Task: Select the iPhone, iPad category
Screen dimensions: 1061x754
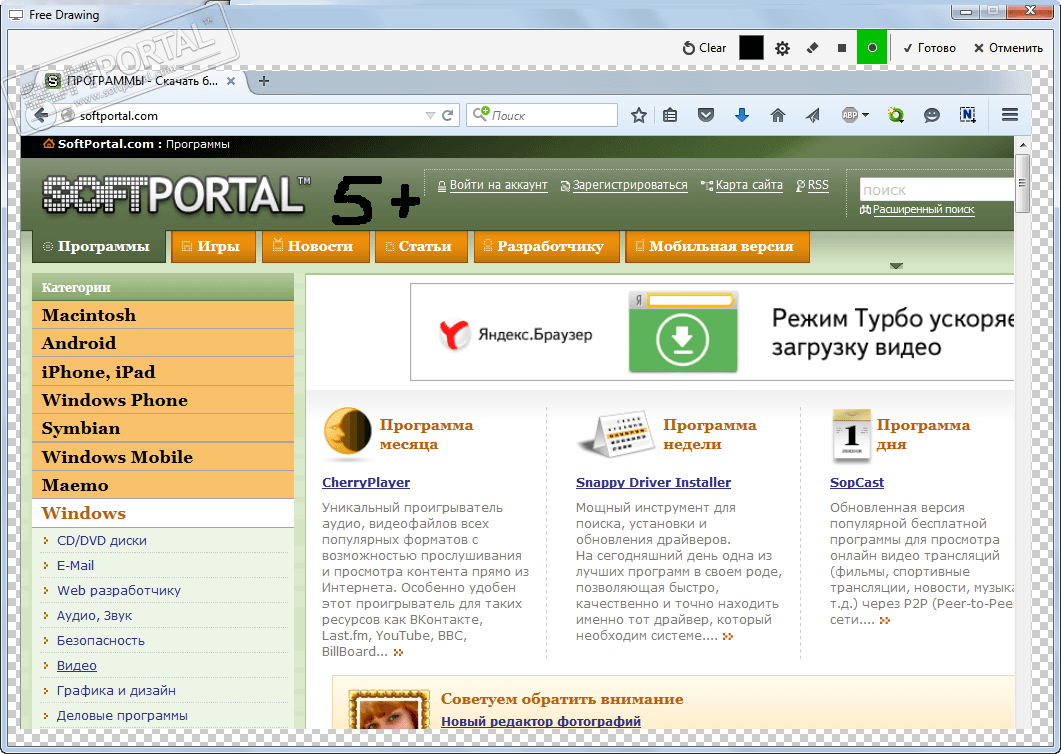Action: coord(163,372)
